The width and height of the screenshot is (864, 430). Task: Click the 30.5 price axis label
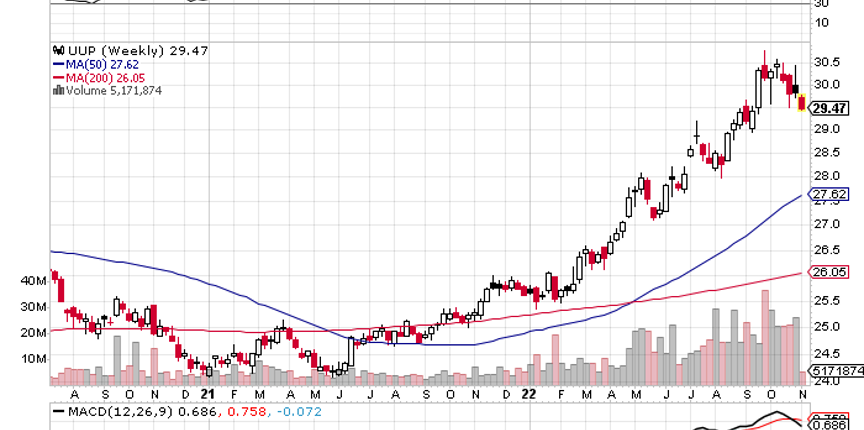(826, 61)
